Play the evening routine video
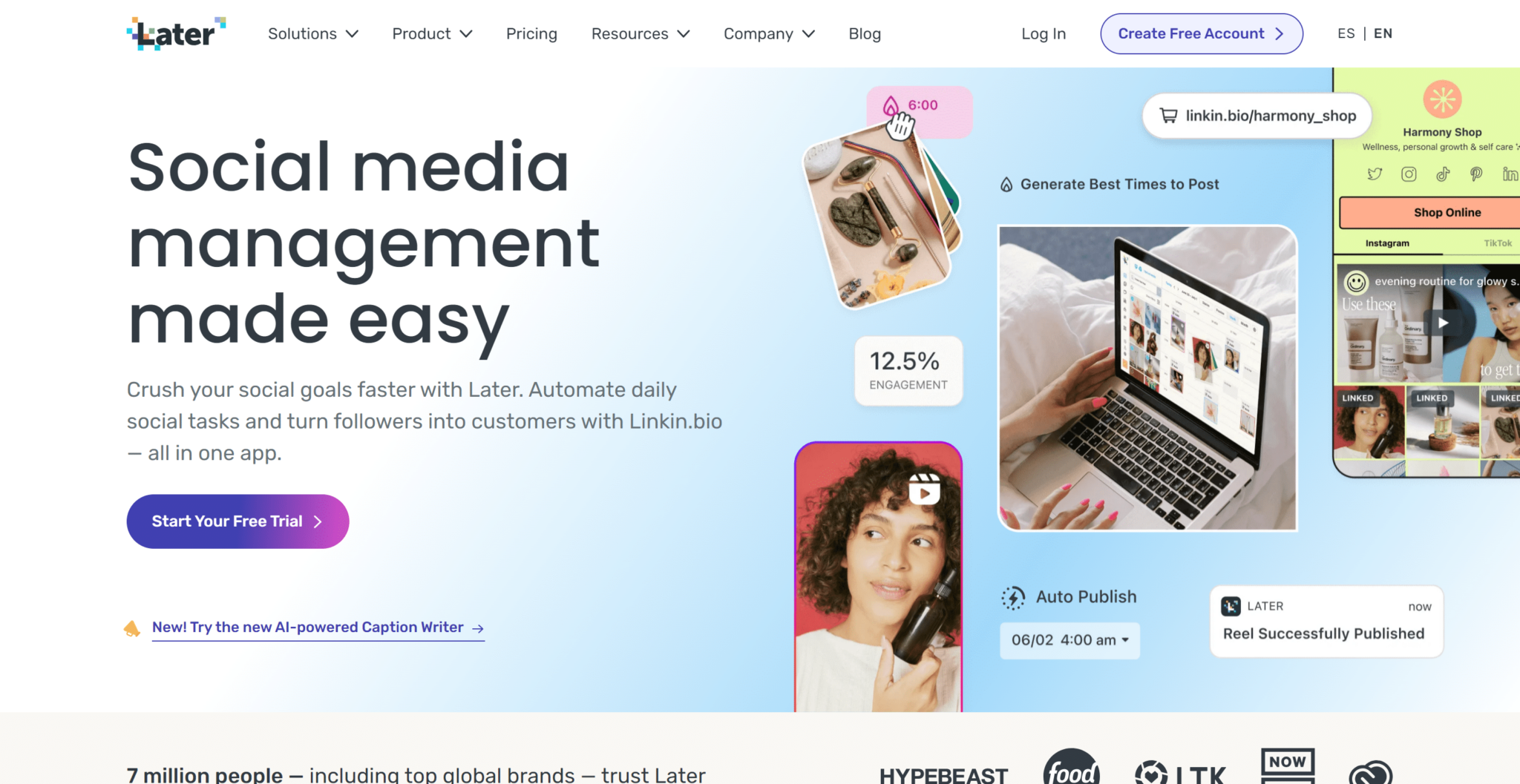The image size is (1520, 784). [x=1443, y=323]
